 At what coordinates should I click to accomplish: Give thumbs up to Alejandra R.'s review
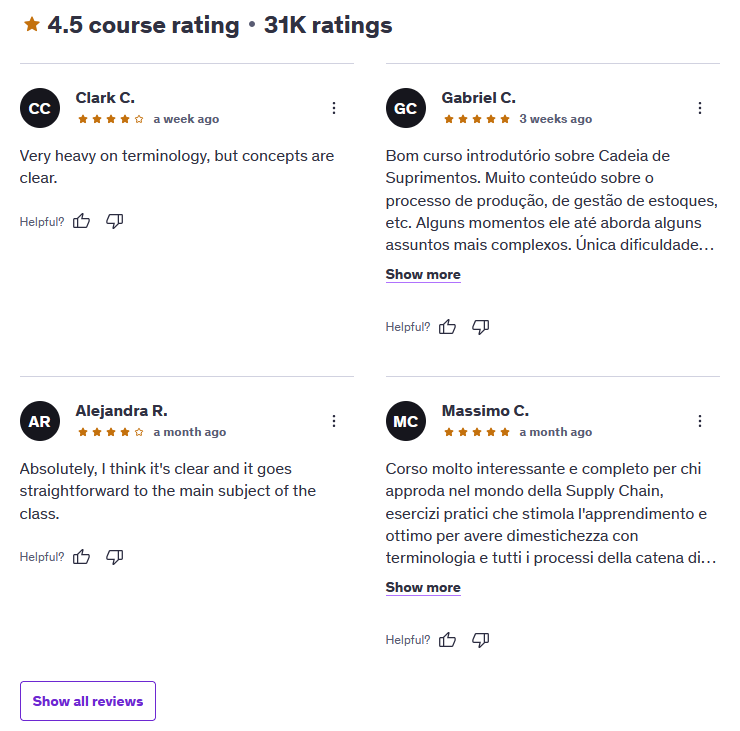[82, 557]
